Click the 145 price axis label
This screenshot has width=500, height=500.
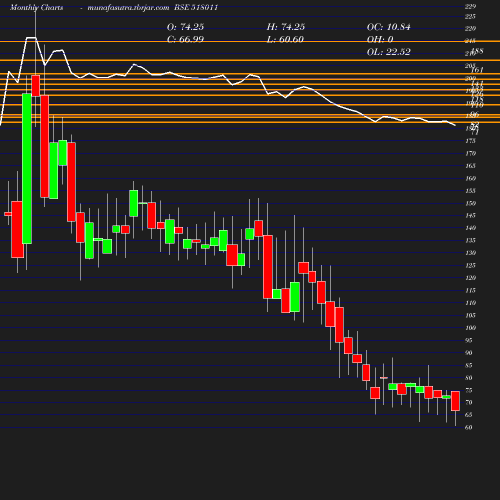[470, 216]
